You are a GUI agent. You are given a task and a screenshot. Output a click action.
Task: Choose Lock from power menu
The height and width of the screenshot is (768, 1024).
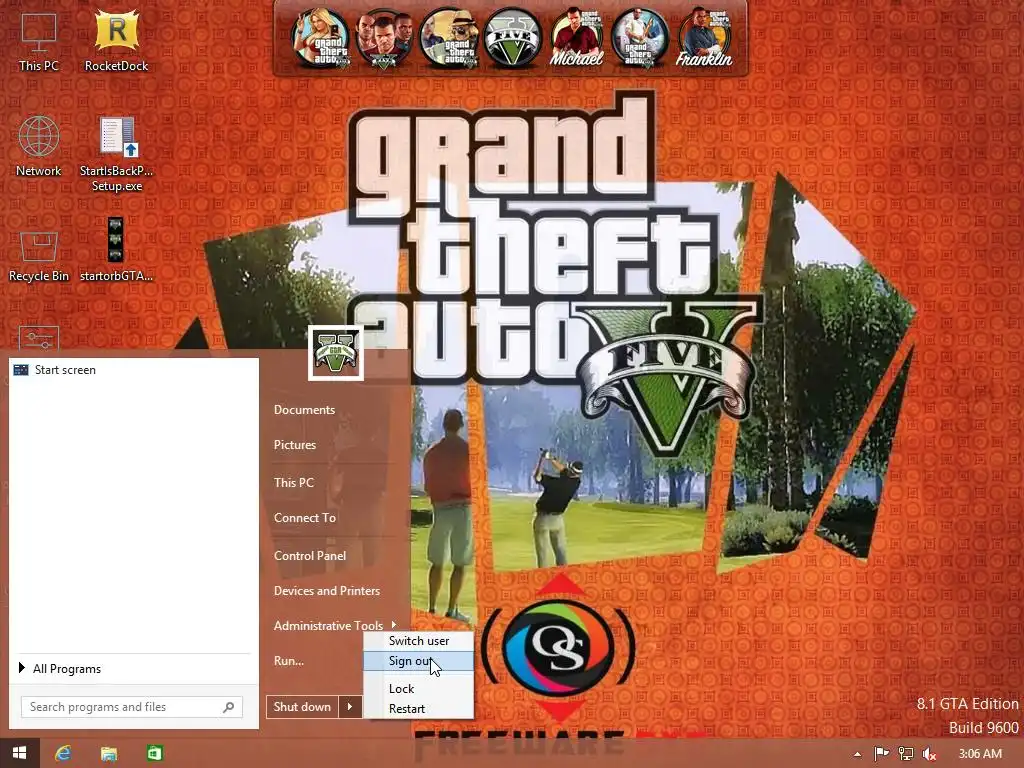pyautogui.click(x=419, y=688)
